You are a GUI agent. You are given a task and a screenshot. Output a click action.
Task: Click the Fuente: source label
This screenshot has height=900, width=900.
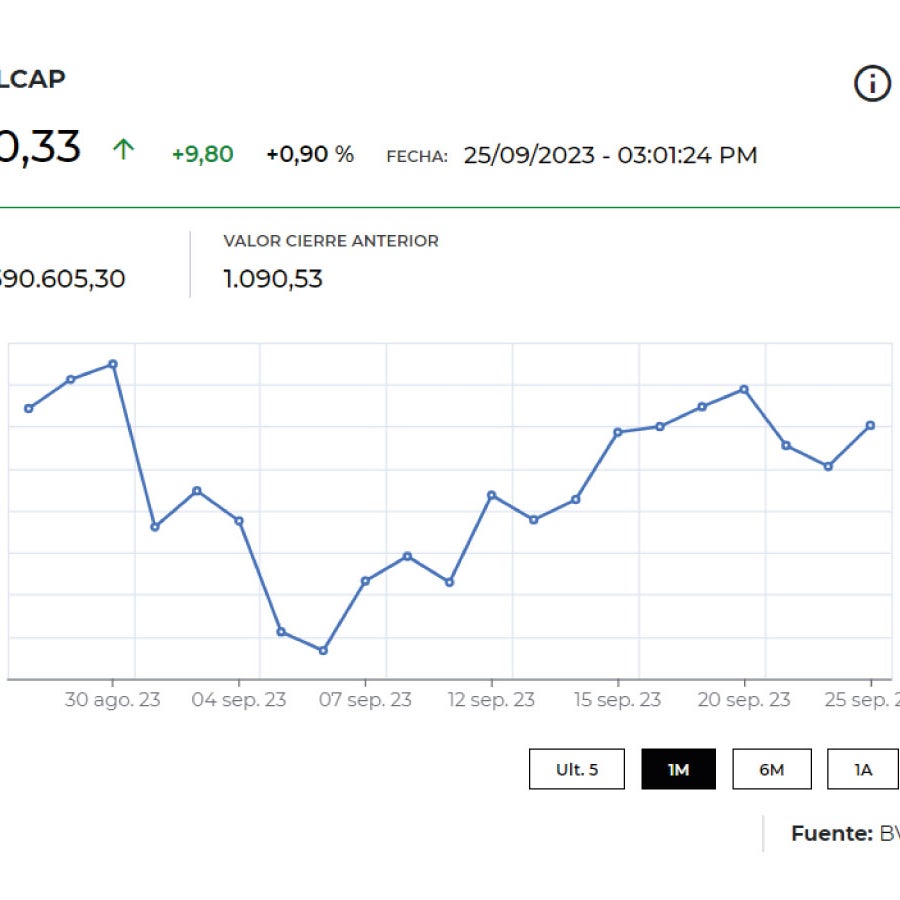832,833
